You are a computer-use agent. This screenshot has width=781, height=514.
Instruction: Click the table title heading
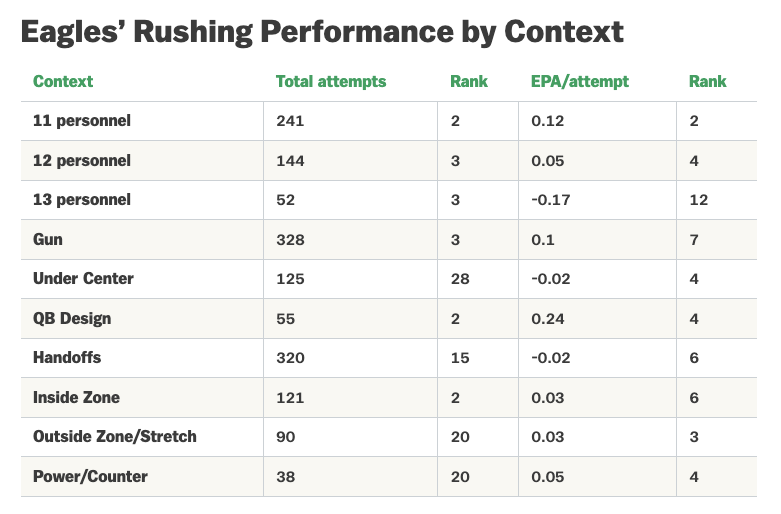coord(322,32)
